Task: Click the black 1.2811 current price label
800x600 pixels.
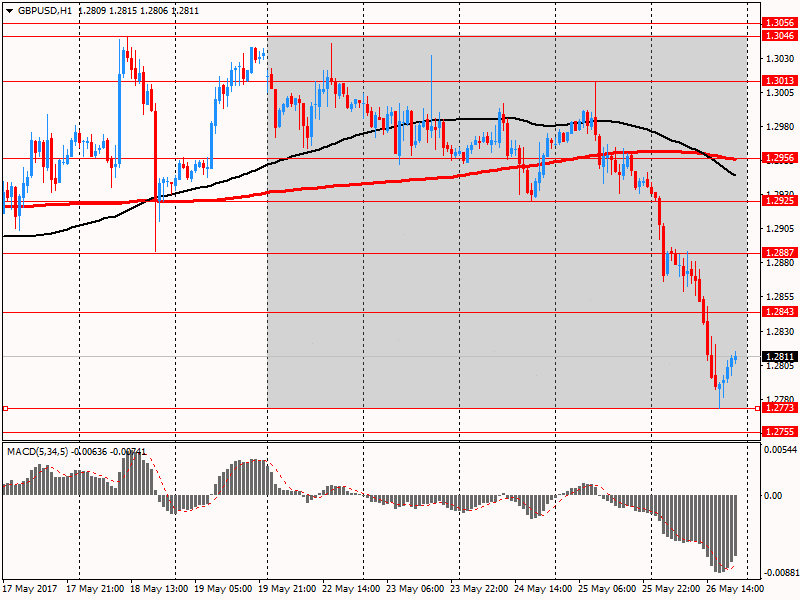Action: 780,357
